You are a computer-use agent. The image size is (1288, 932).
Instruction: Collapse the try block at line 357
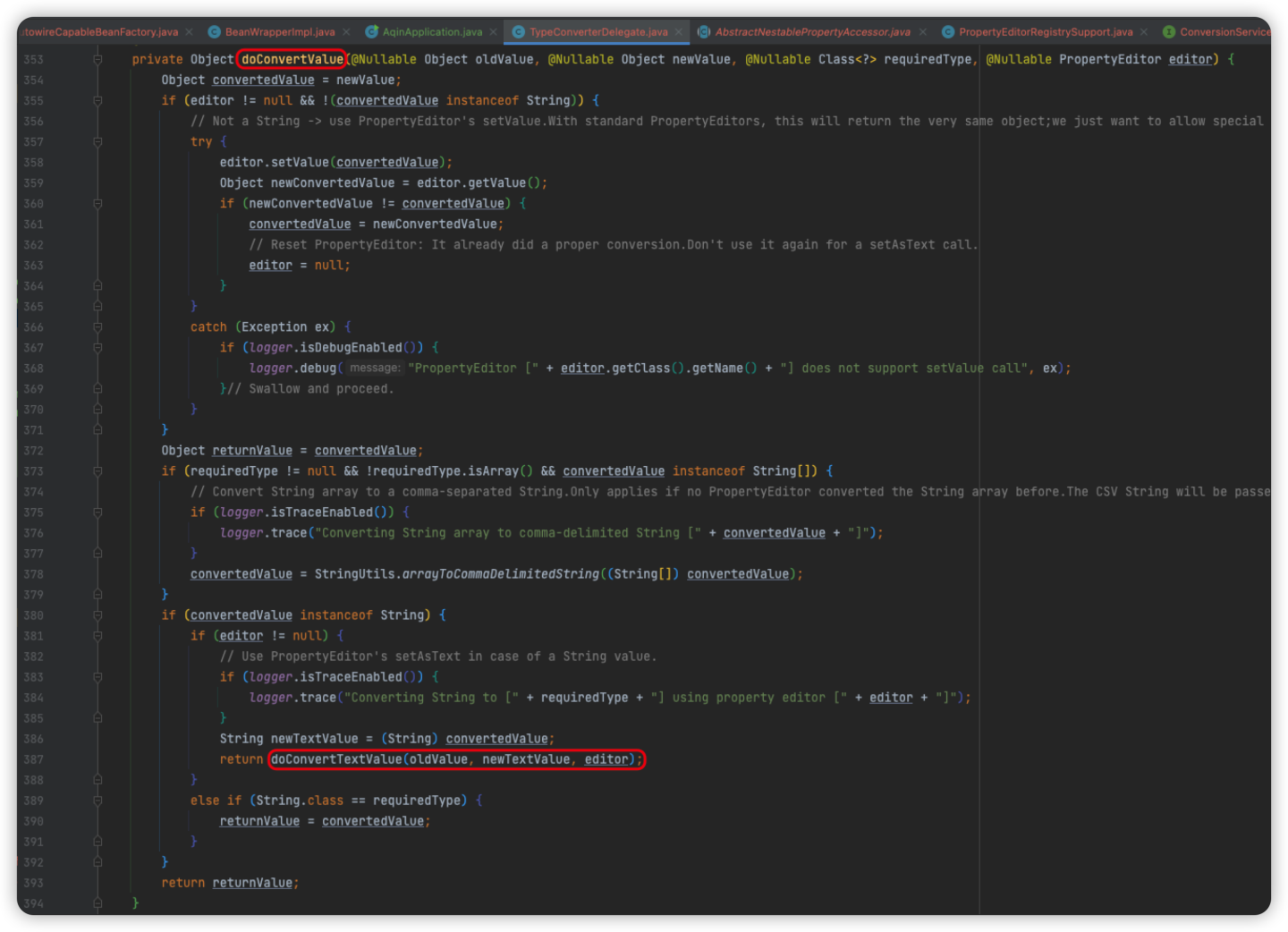pyautogui.click(x=97, y=142)
